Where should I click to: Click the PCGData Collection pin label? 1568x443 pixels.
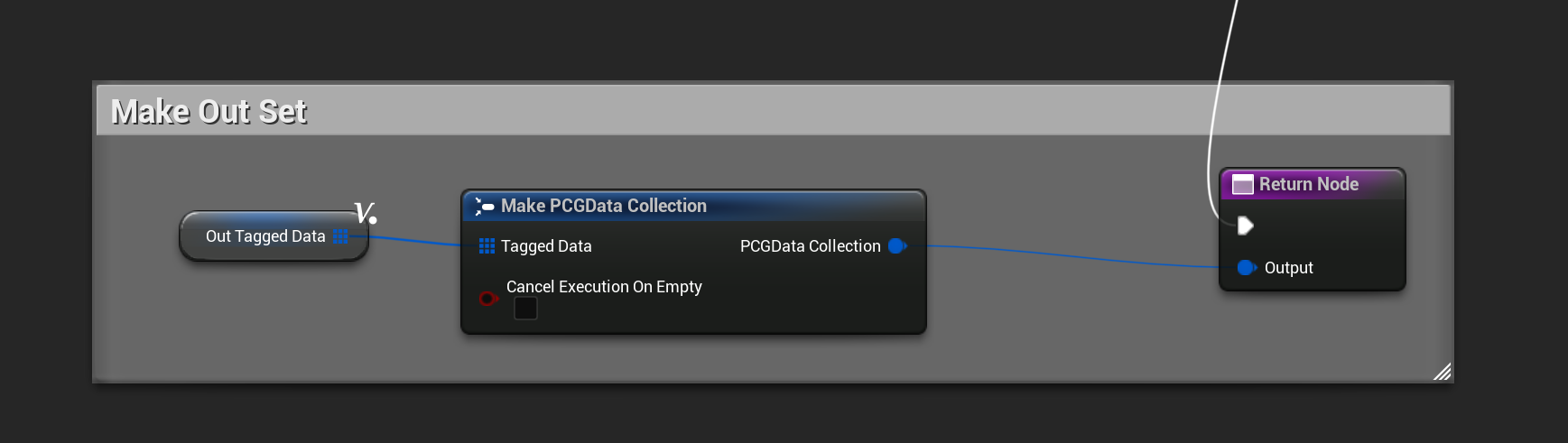pyautogui.click(x=810, y=246)
